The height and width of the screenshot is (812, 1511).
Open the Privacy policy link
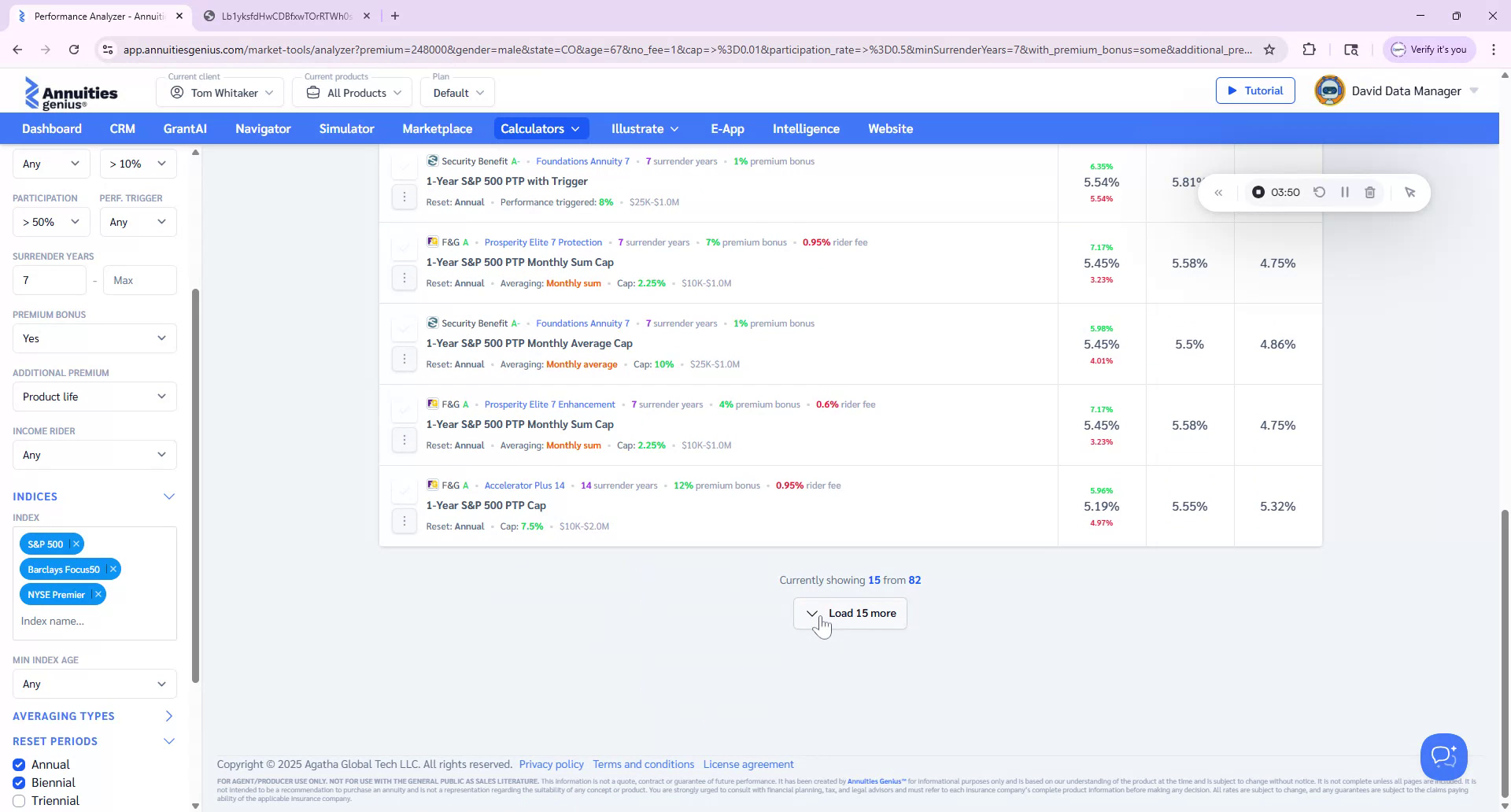pyautogui.click(x=551, y=764)
